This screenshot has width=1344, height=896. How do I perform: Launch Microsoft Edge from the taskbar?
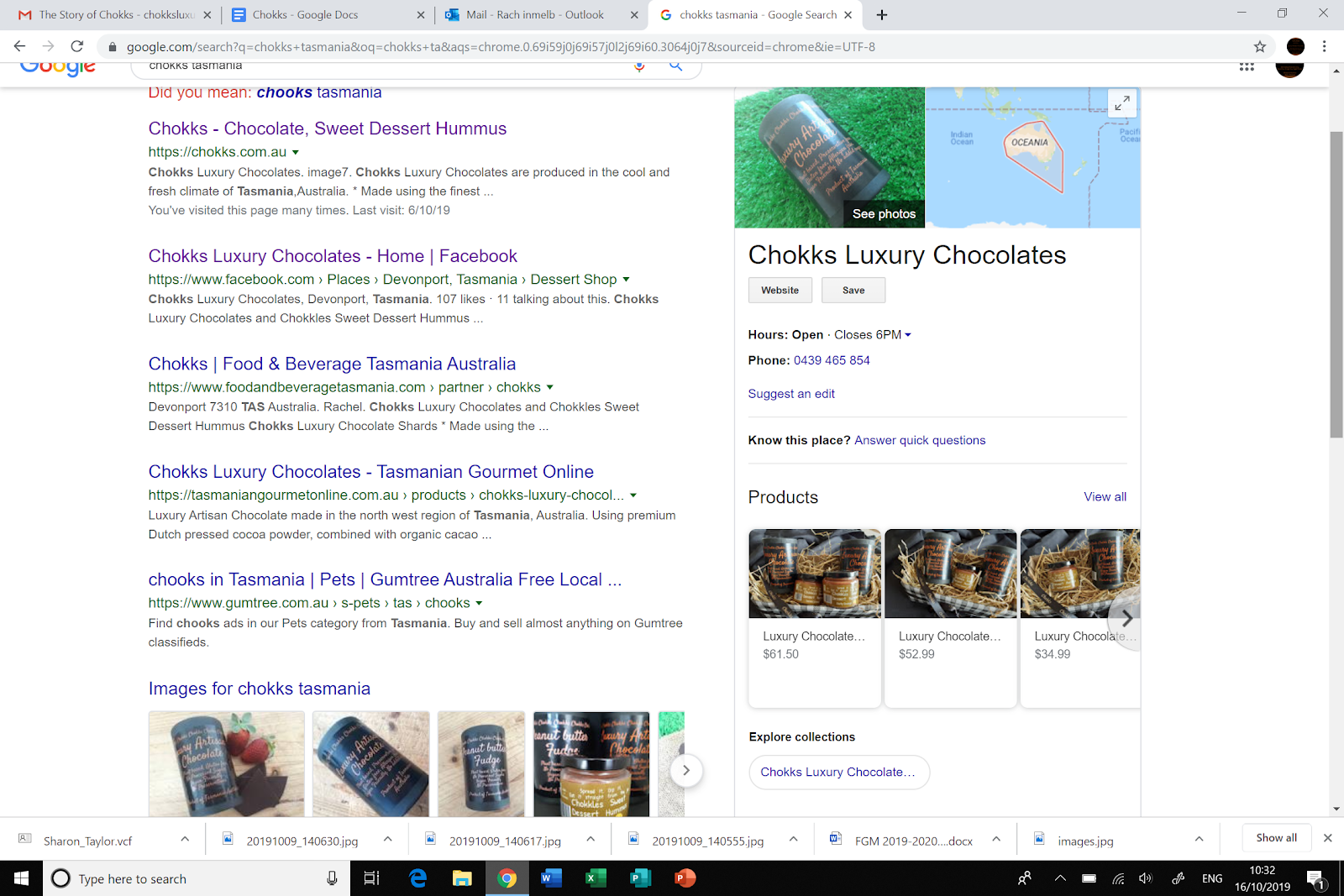(x=417, y=878)
